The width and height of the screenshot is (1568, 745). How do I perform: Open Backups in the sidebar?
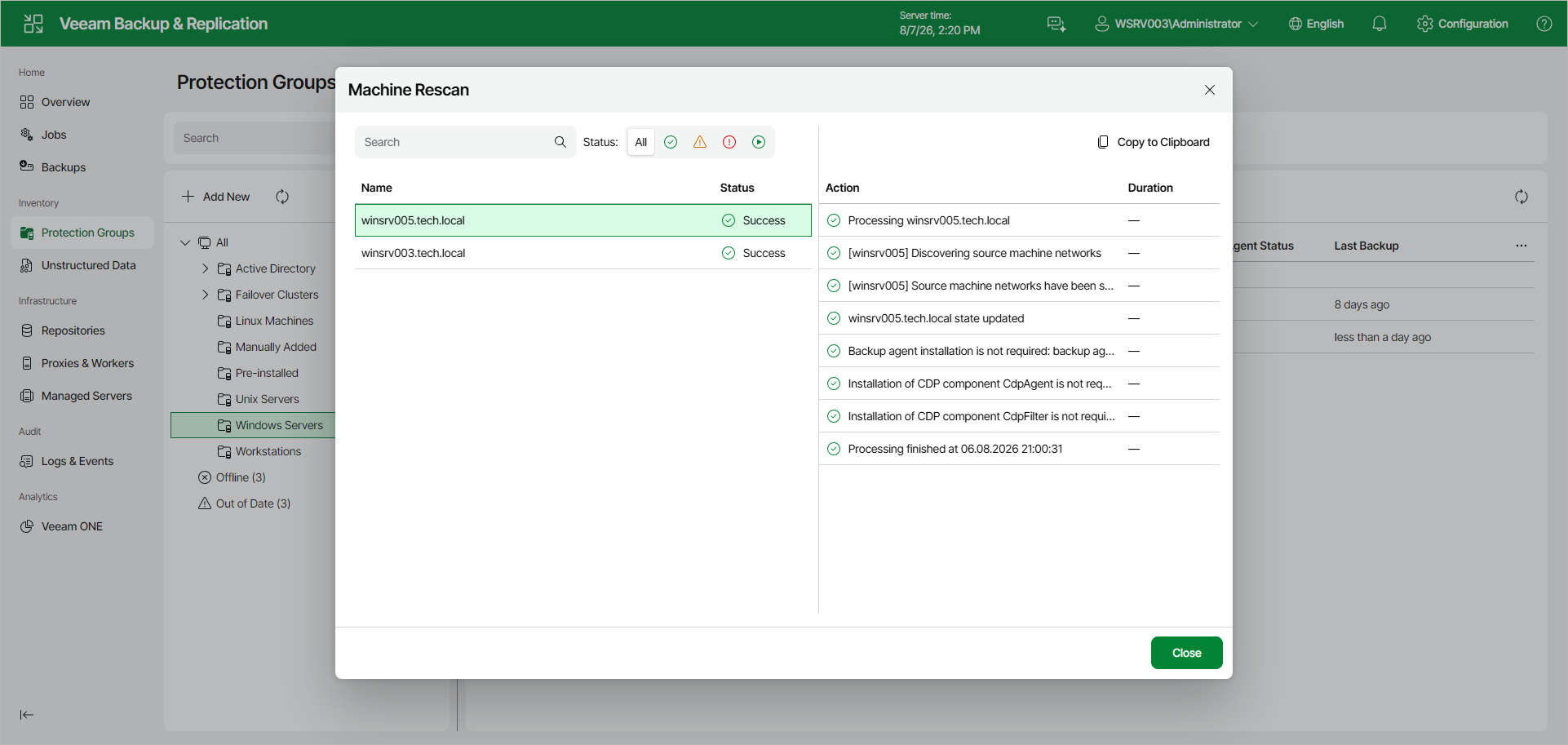click(x=82, y=167)
